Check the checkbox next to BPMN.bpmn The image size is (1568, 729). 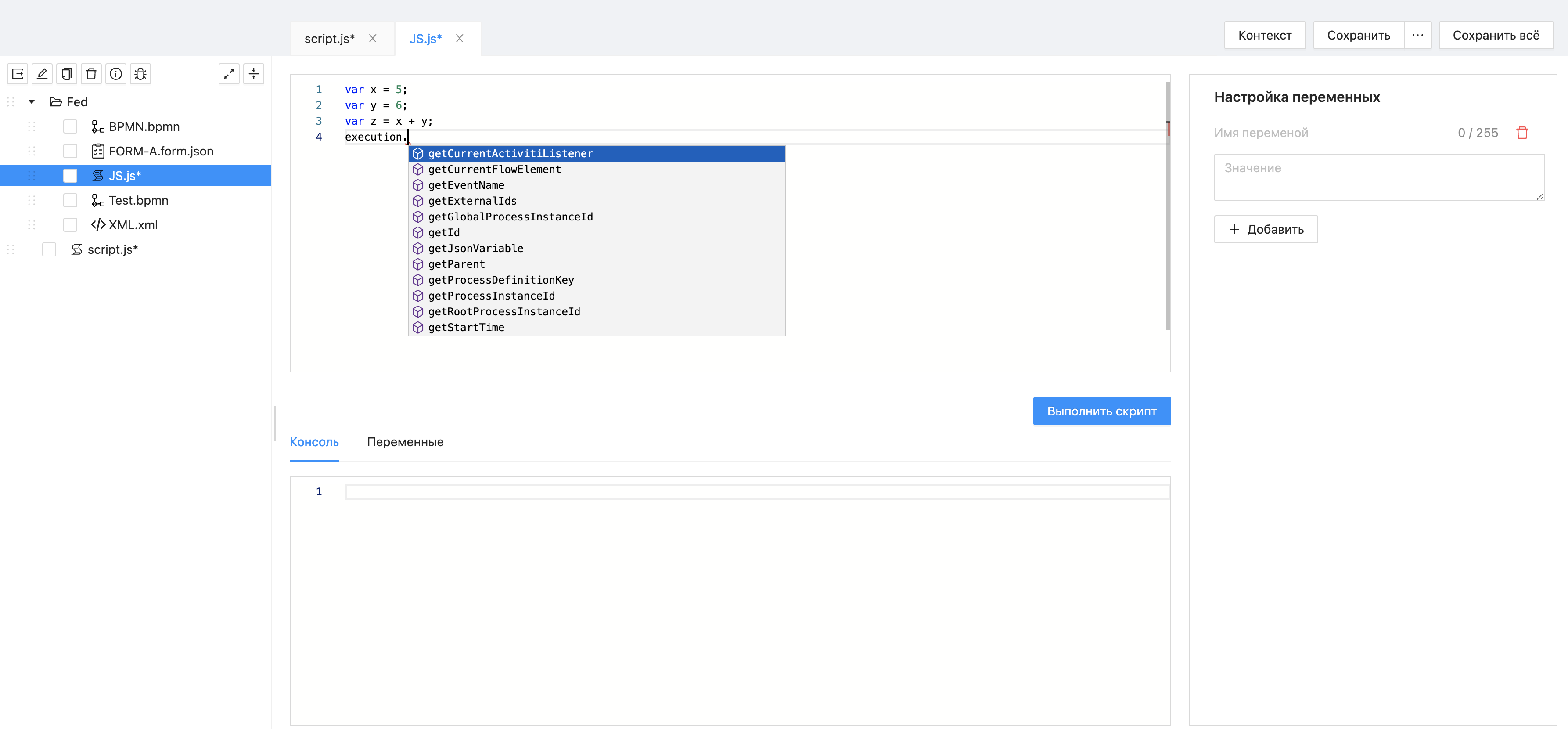(71, 126)
